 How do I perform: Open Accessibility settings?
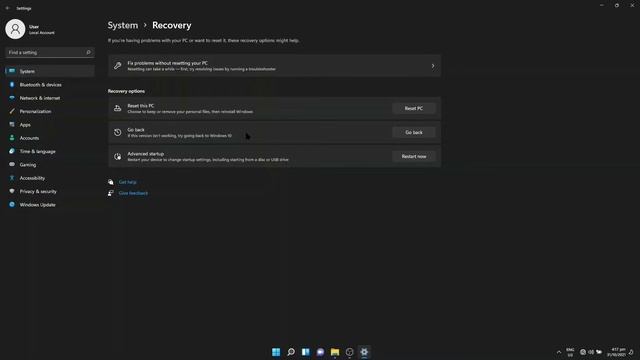(x=49, y=178)
